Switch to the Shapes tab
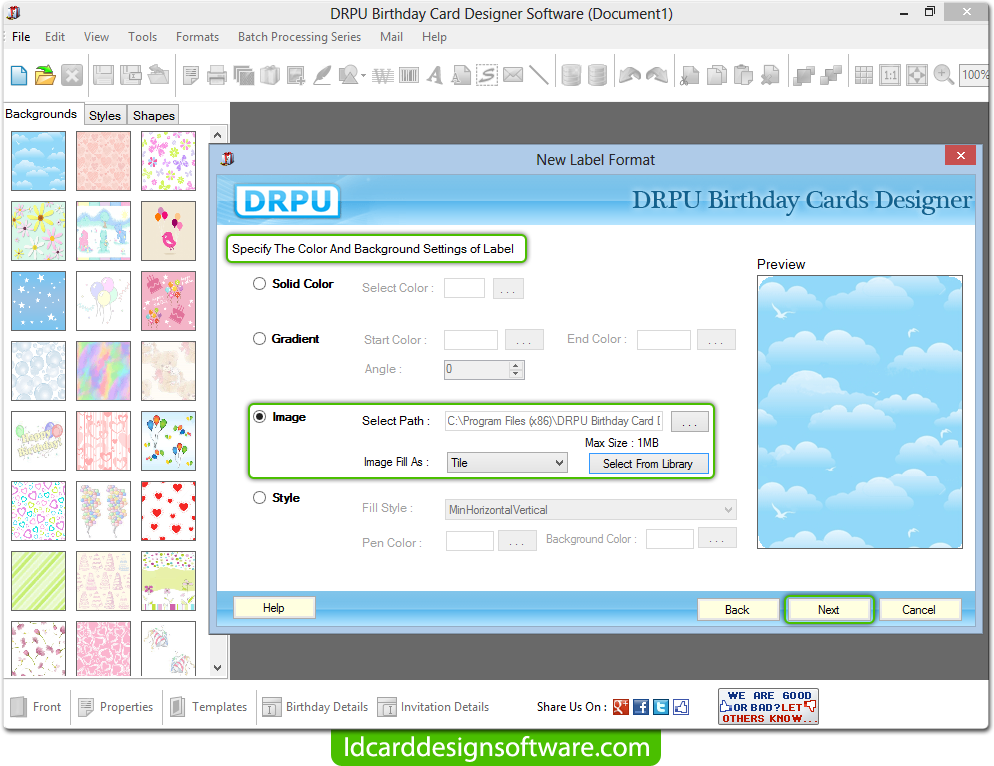Viewport: 994px width, 766px height. pos(152,115)
